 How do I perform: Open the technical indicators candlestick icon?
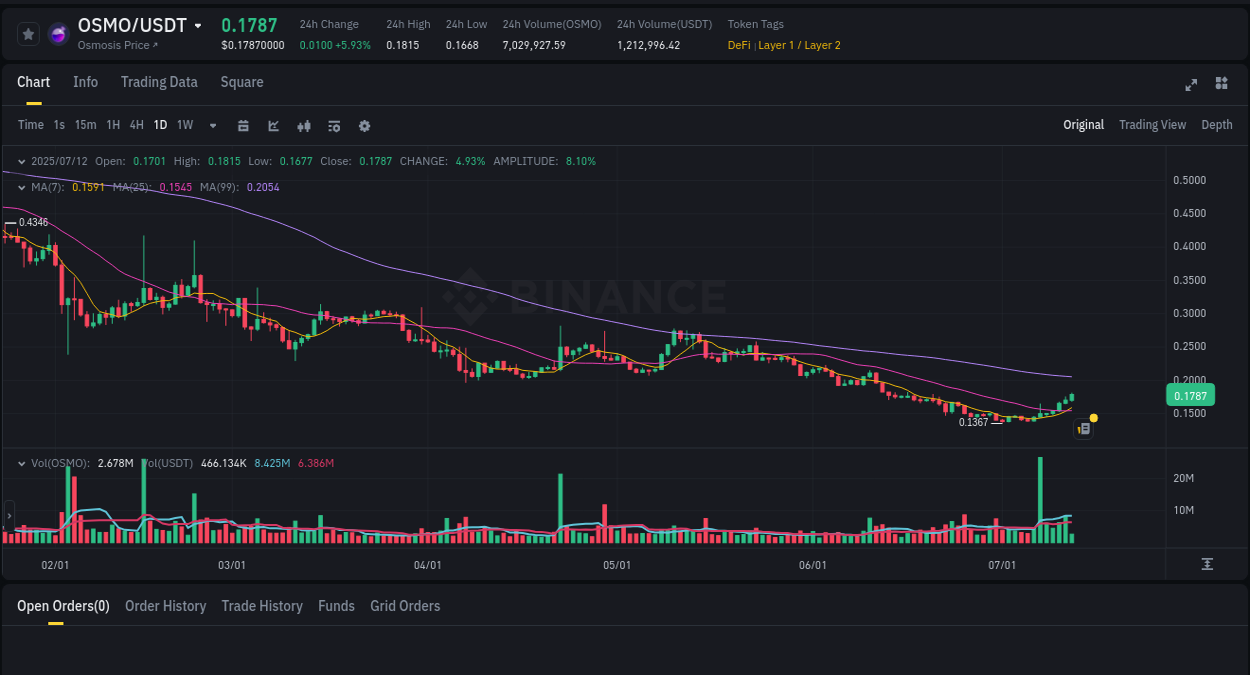[303, 125]
